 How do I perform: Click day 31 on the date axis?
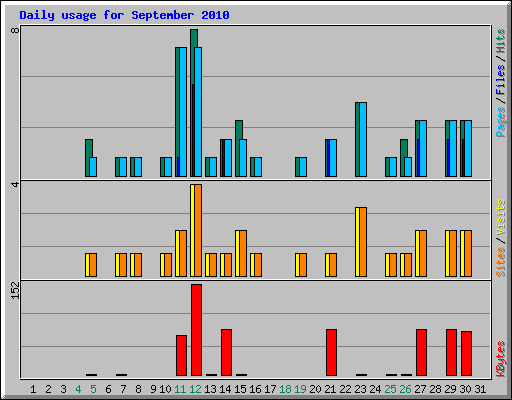(480, 389)
